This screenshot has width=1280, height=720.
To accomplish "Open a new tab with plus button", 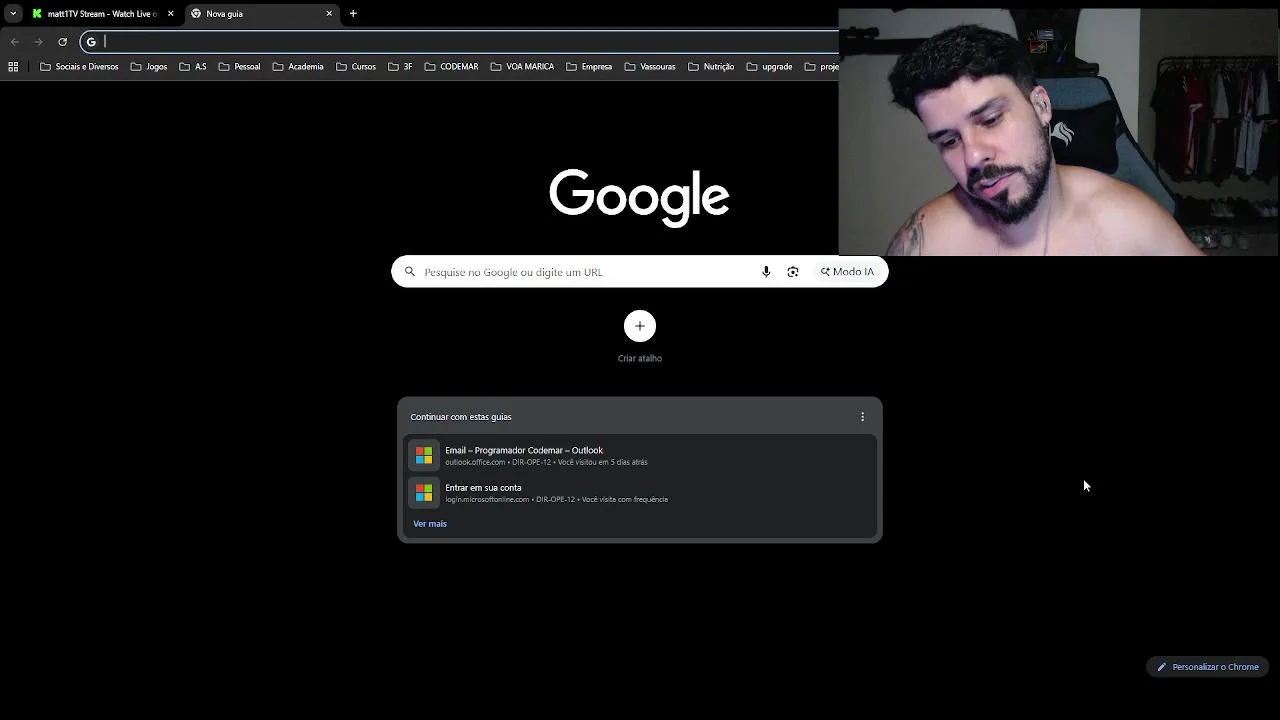I will pyautogui.click(x=353, y=14).
